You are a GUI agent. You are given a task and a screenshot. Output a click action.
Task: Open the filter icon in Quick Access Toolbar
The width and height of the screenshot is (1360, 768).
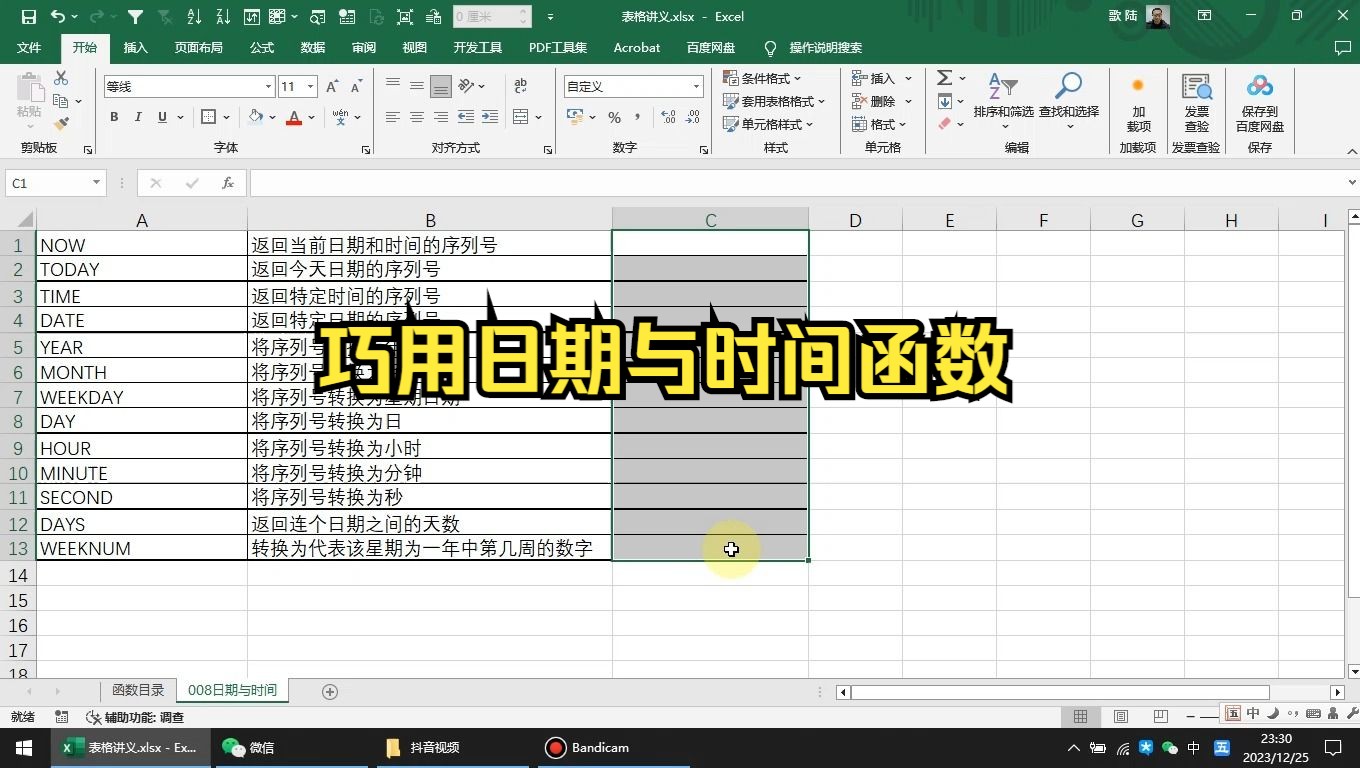coord(135,16)
